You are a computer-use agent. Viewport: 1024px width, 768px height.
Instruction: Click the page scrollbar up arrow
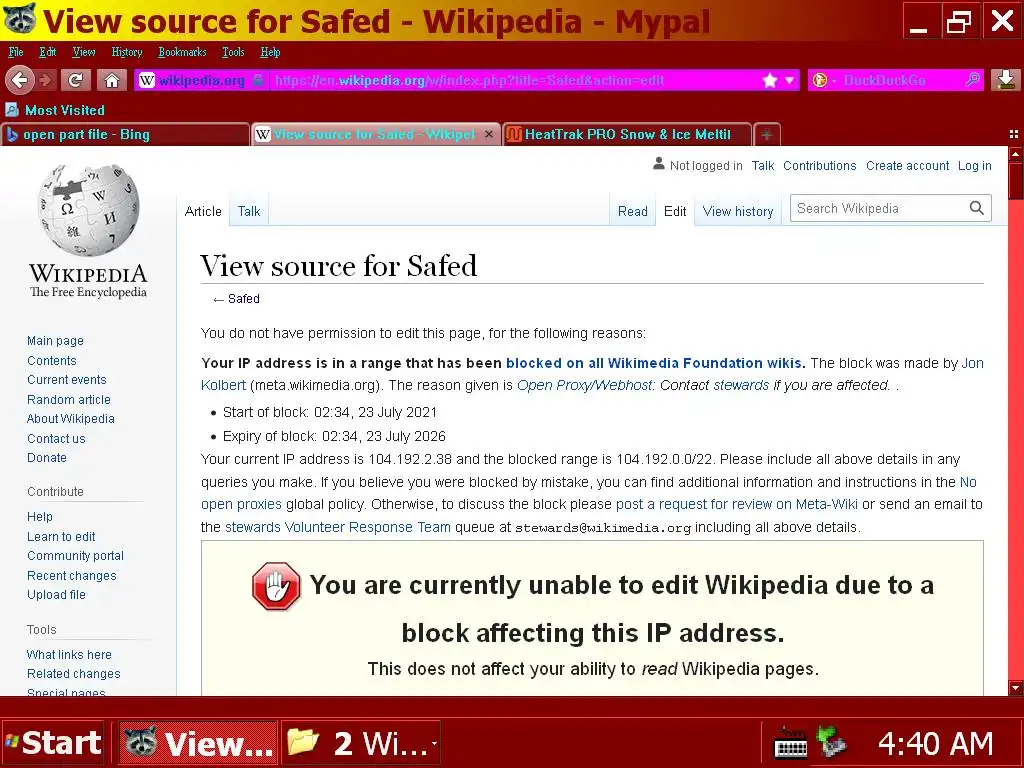(x=1016, y=155)
